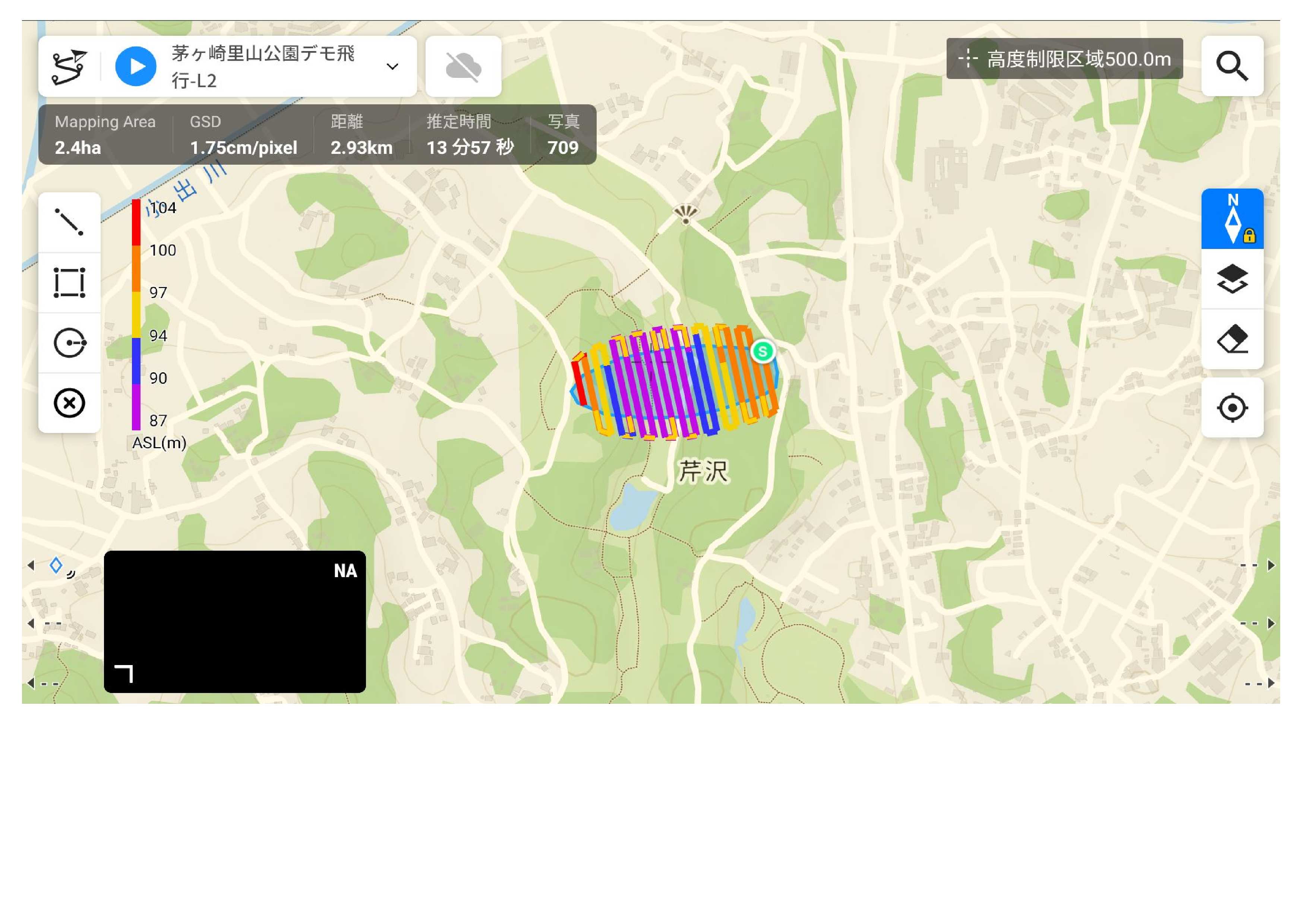
Task: Click the ASL(m) legend label
Action: 160,443
